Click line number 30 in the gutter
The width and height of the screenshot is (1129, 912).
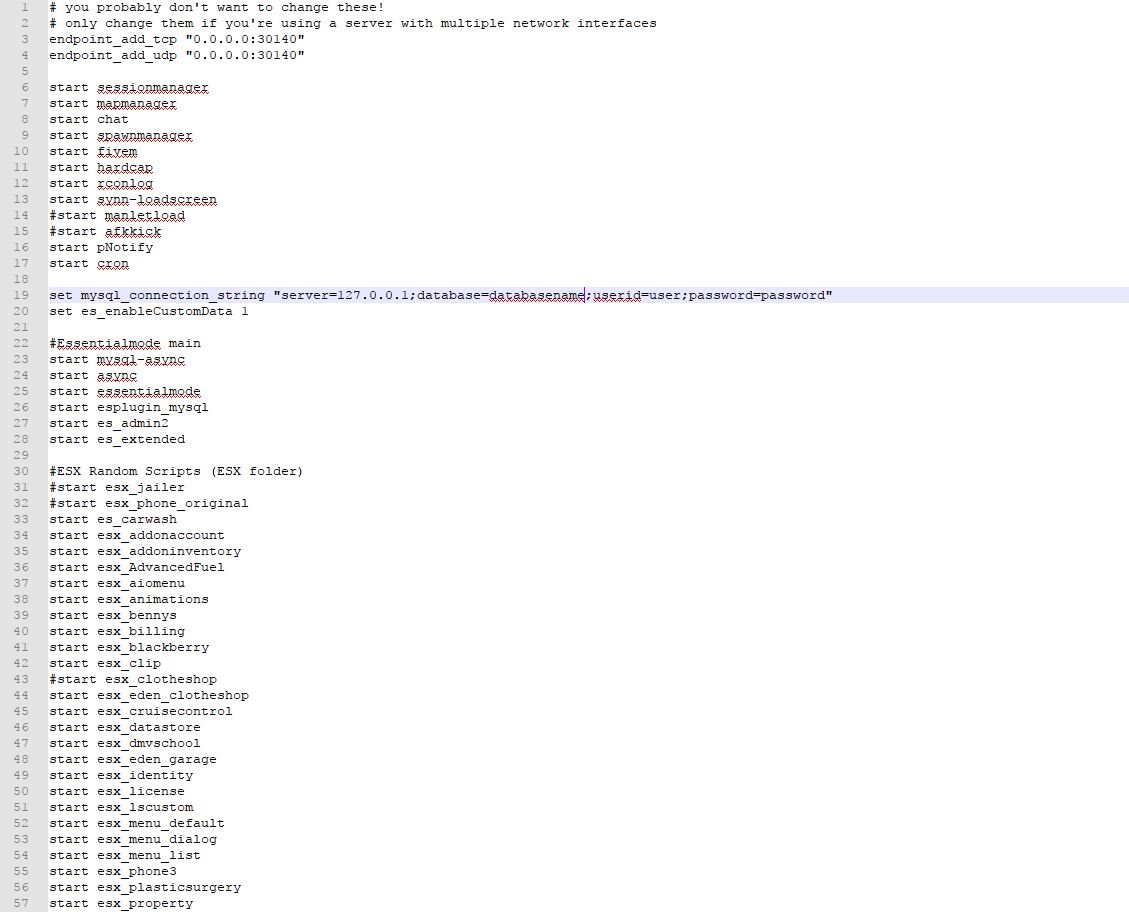21,471
